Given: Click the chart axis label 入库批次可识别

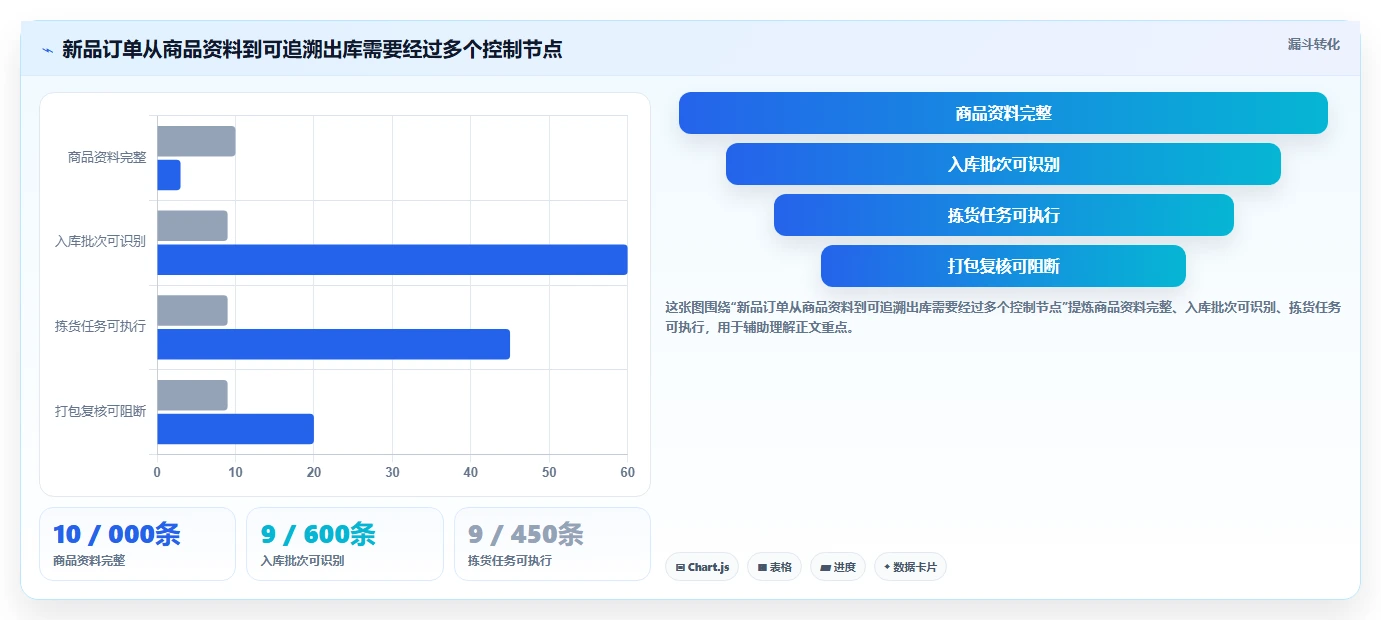Looking at the screenshot, I should pos(100,242).
